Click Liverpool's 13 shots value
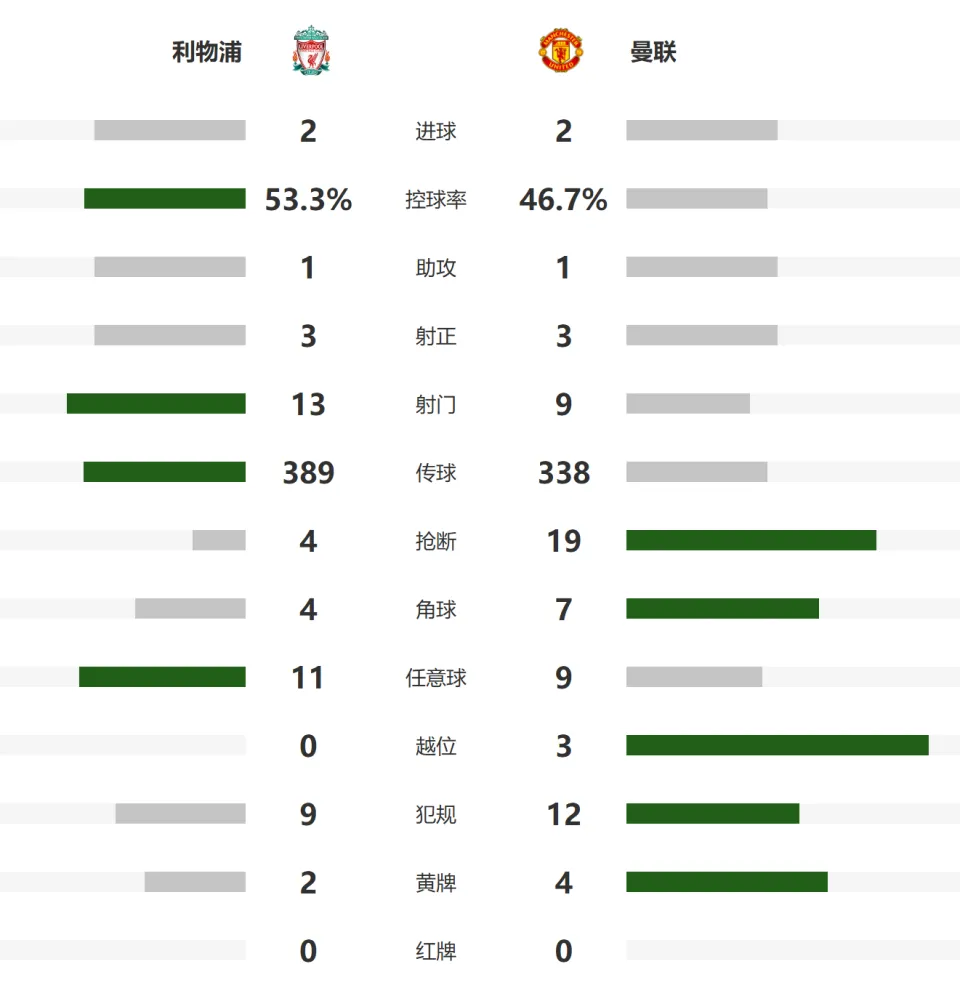 308,405
